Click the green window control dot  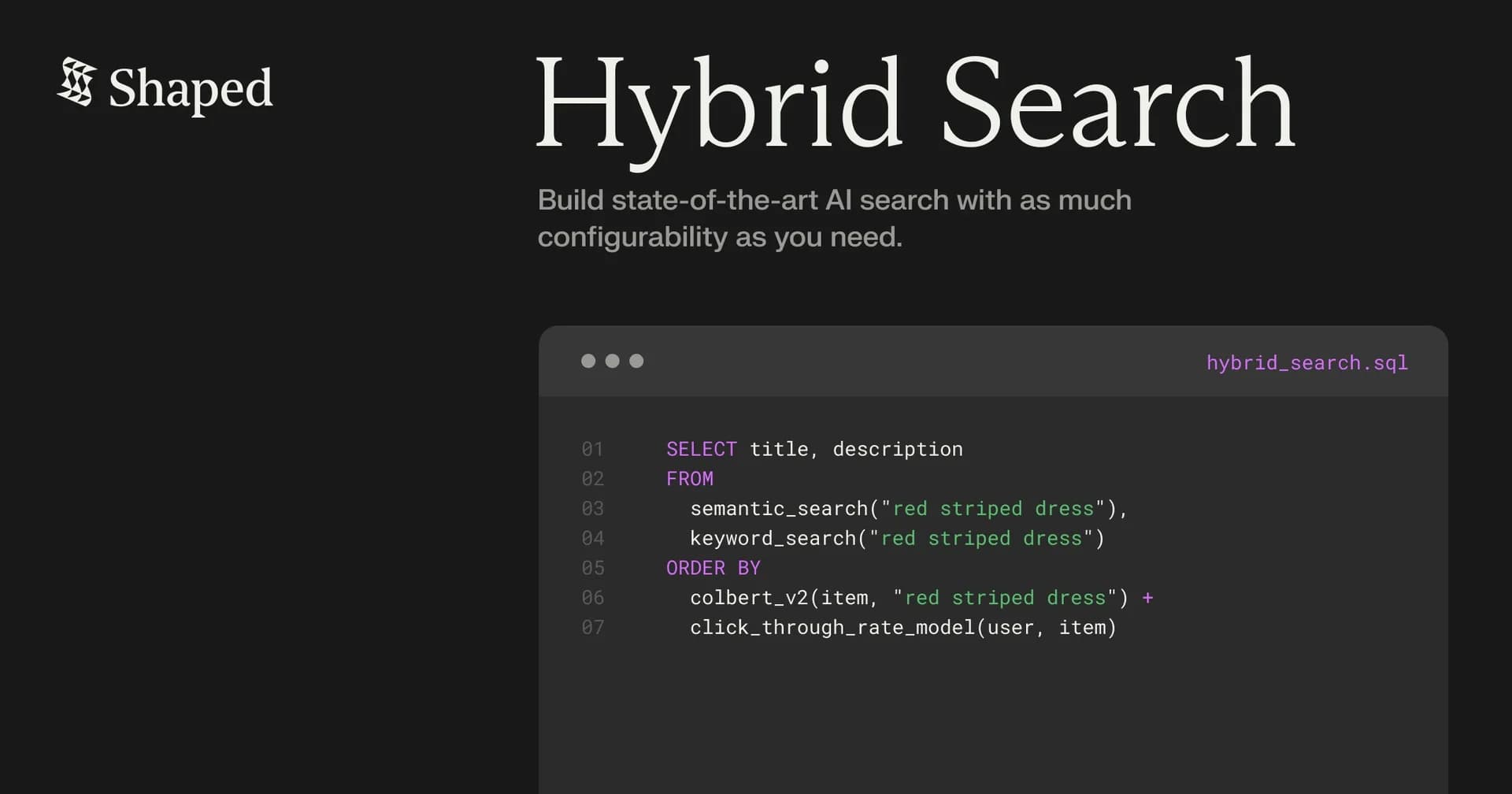click(x=637, y=361)
